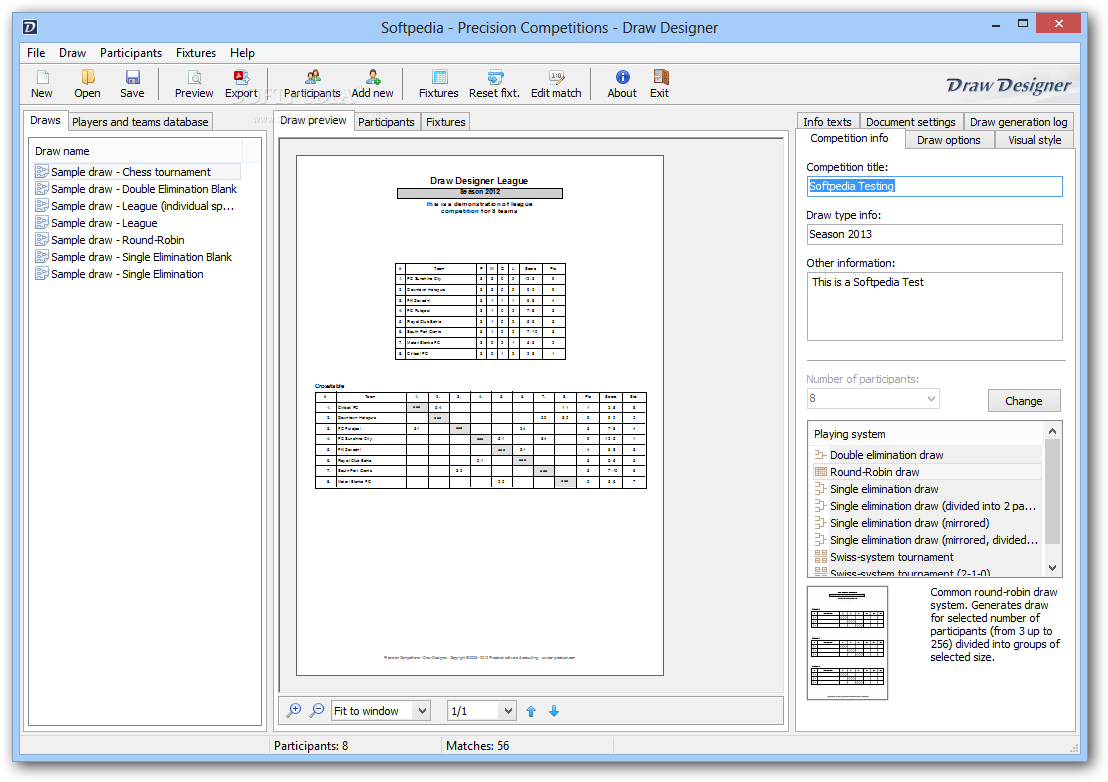Click the Change button

point(1024,401)
